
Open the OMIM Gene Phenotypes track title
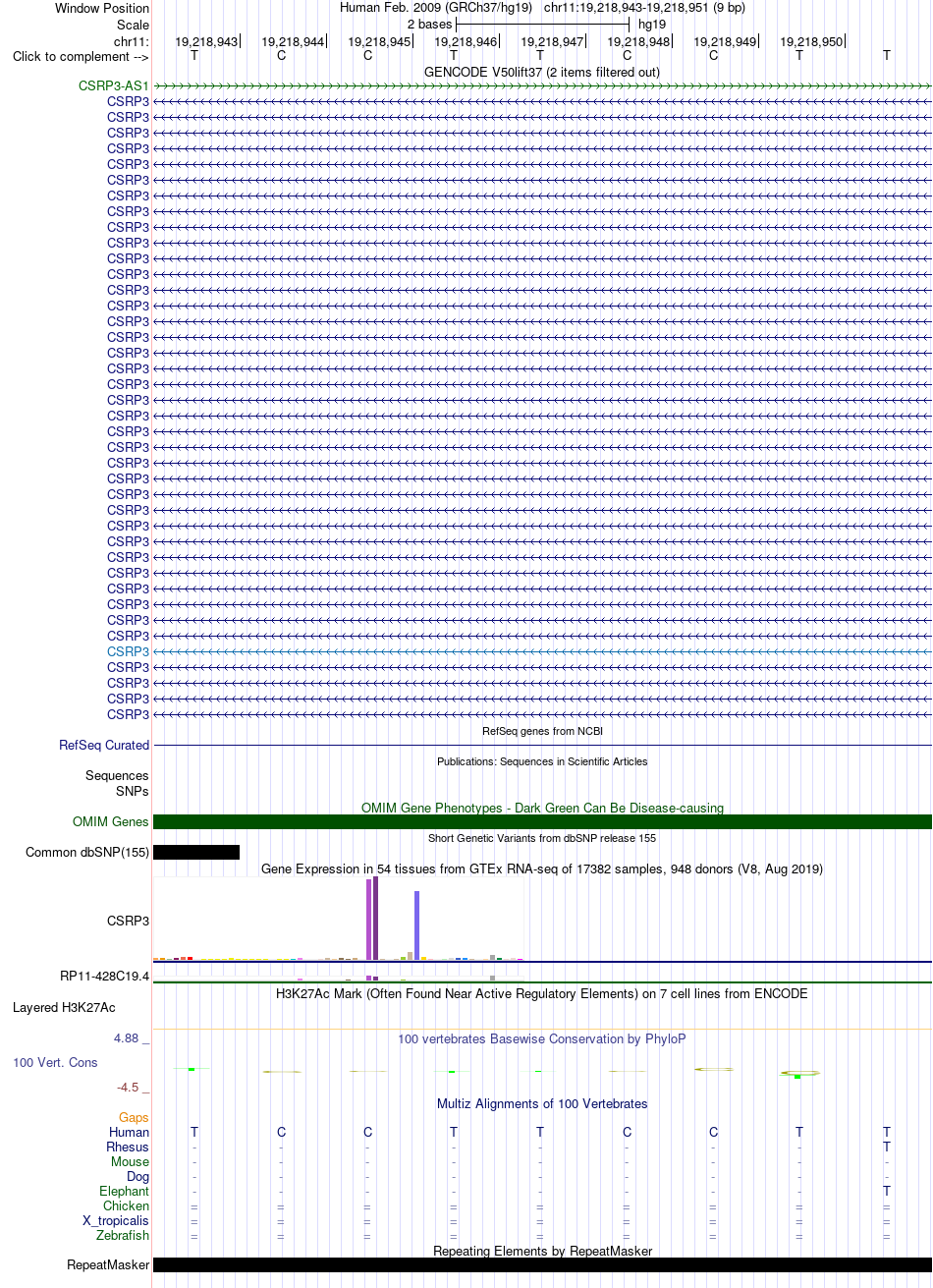click(x=542, y=808)
